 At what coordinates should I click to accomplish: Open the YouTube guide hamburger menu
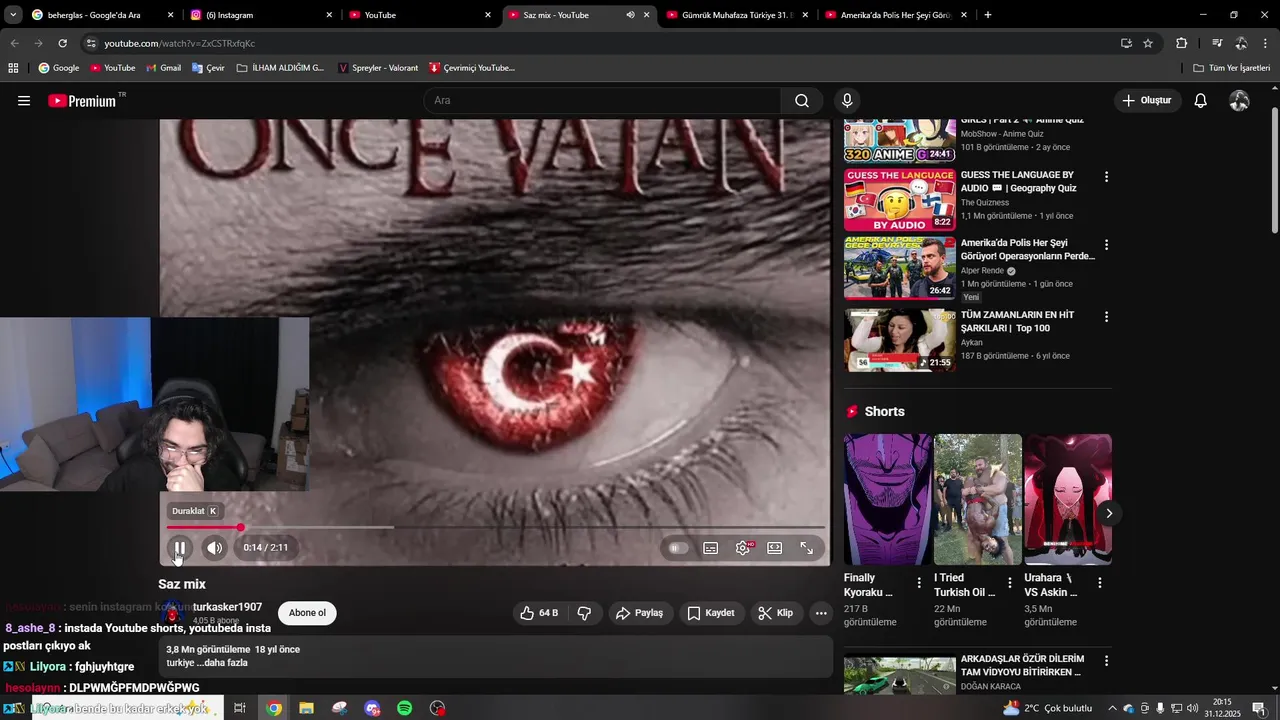coord(24,101)
